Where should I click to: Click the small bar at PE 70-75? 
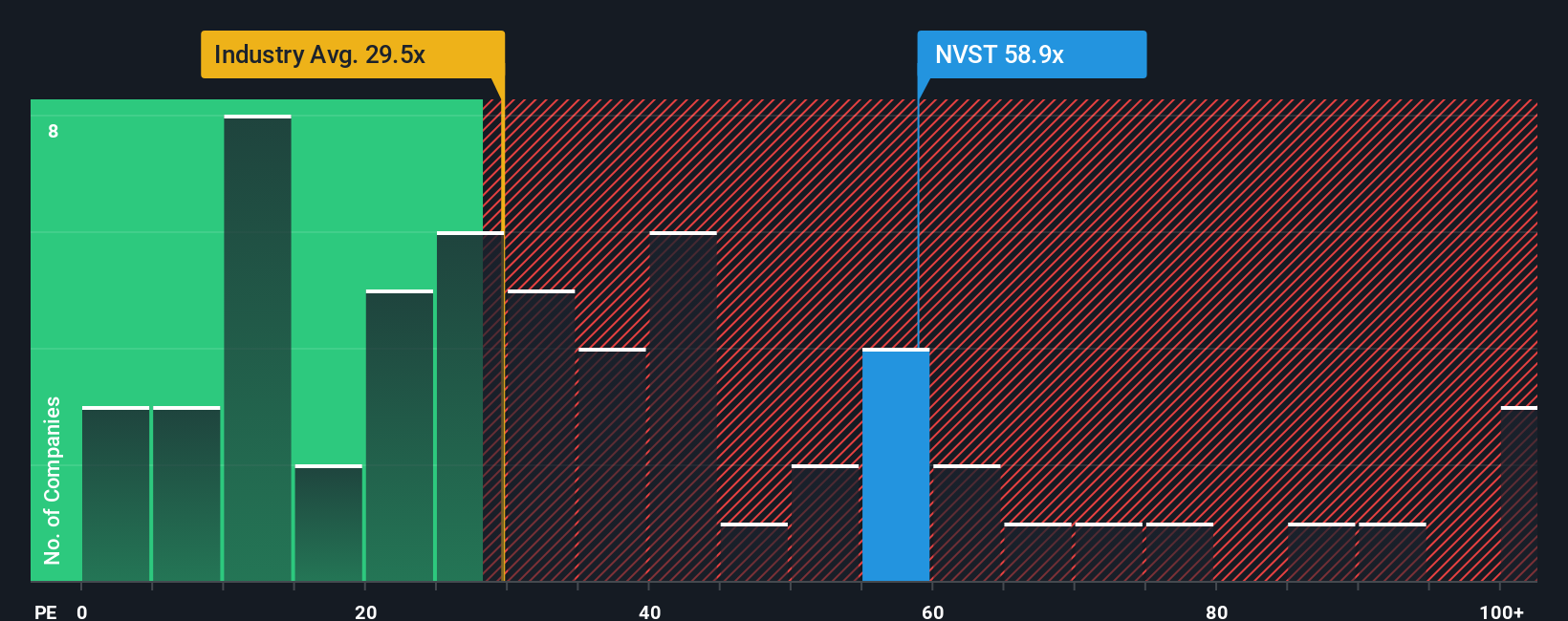click(x=1108, y=552)
